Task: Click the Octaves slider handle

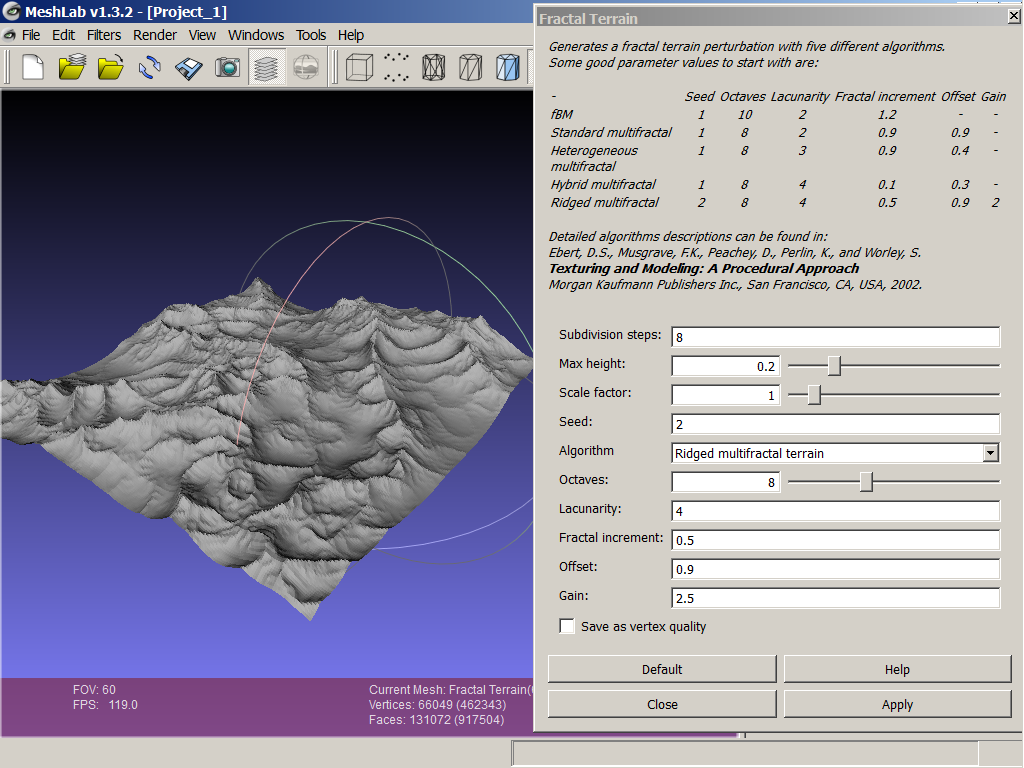Action: point(866,482)
